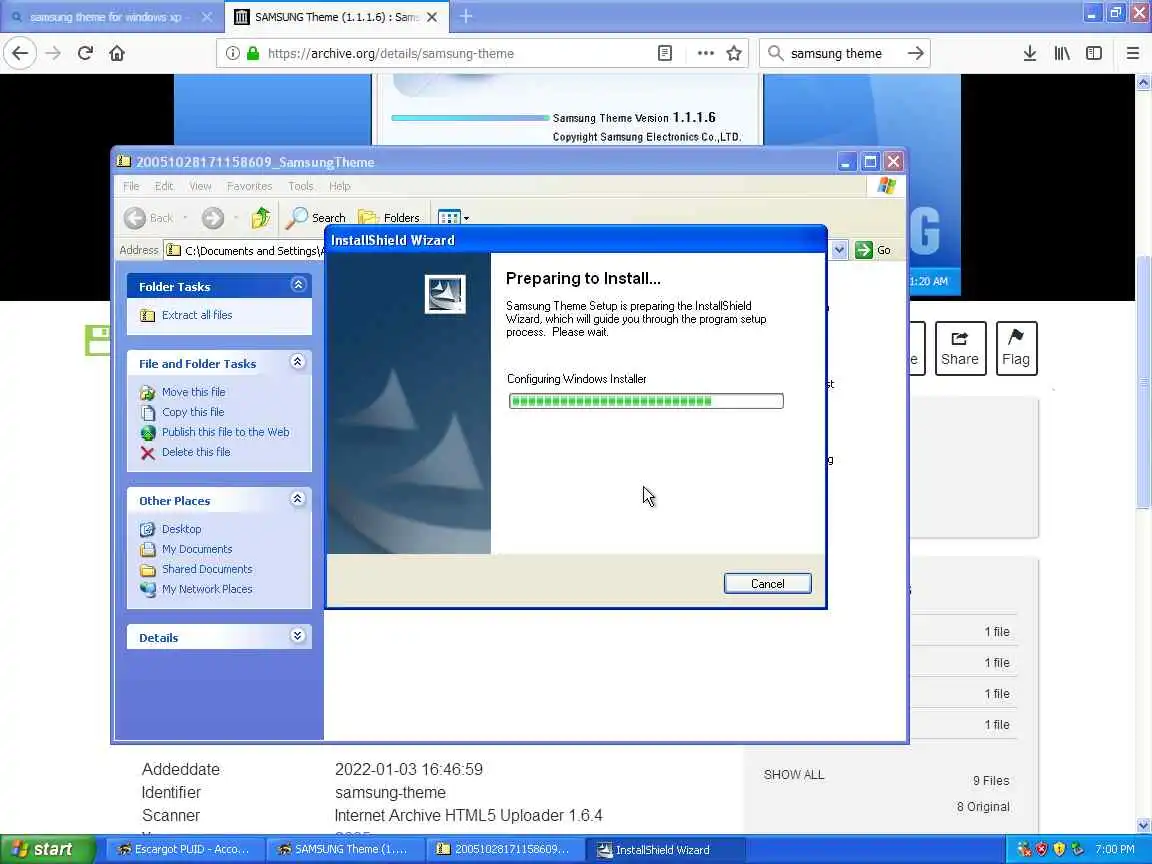Click Explorer Search toolbar button

pyautogui.click(x=315, y=217)
